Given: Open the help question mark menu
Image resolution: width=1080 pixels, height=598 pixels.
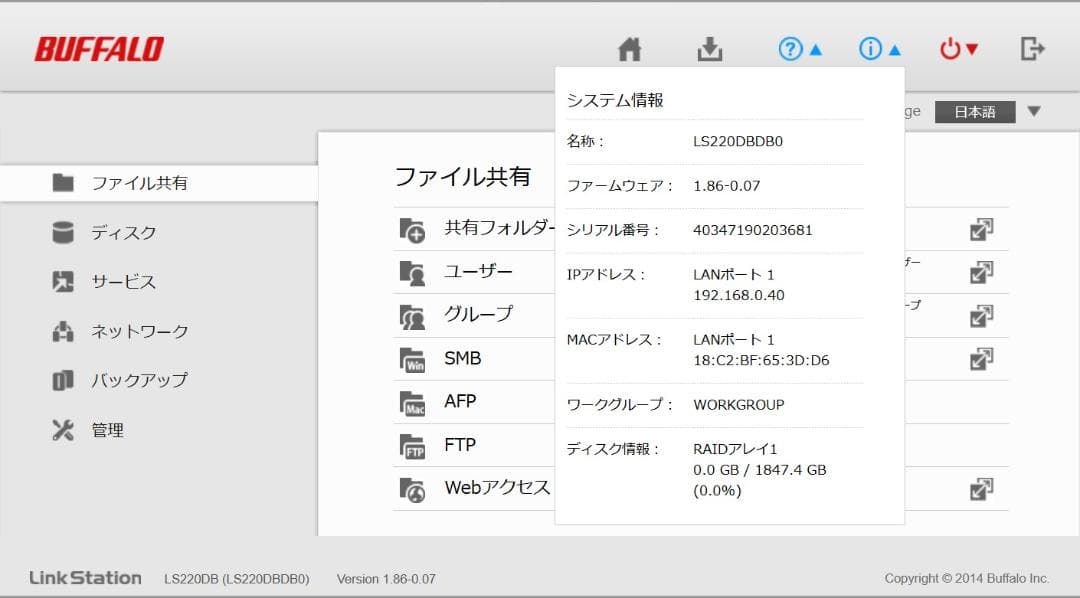Looking at the screenshot, I should pyautogui.click(x=800, y=49).
